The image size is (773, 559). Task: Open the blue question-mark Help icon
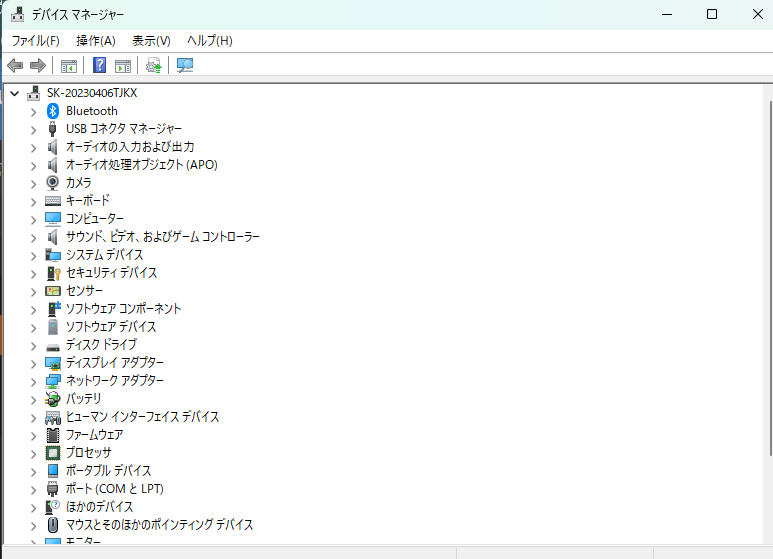(x=100, y=65)
